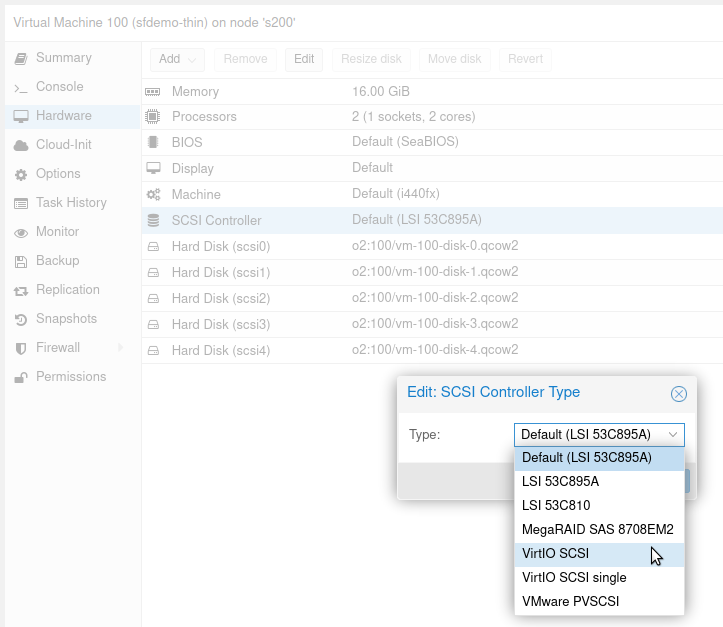Click the Hard Disk (scsi3) drive icon
723x627 pixels.
[x=153, y=325]
